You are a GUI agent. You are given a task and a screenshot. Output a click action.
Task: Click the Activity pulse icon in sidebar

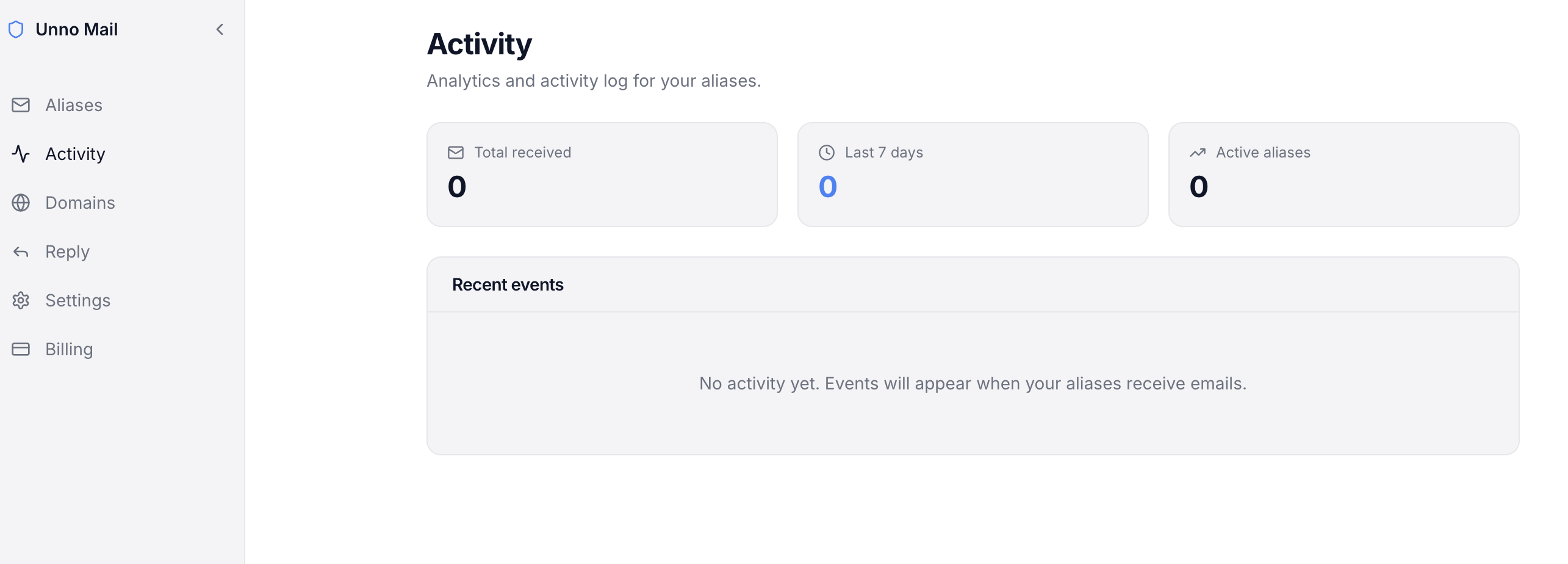pyautogui.click(x=21, y=154)
